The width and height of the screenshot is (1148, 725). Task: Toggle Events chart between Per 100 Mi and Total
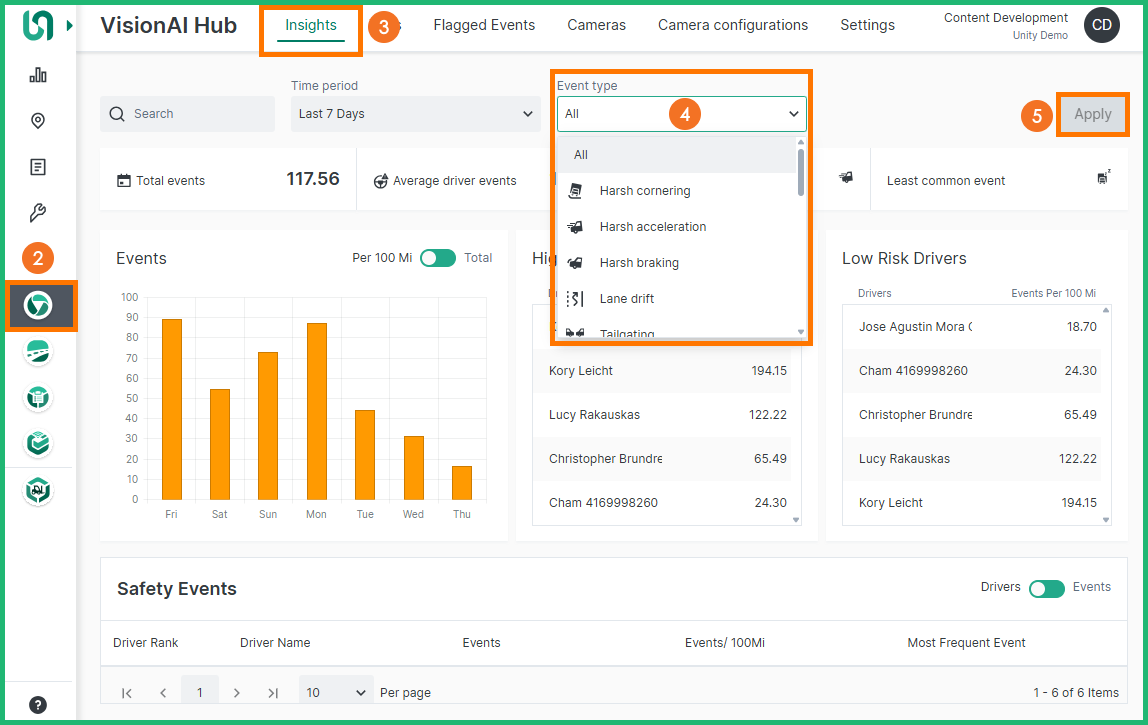(437, 258)
